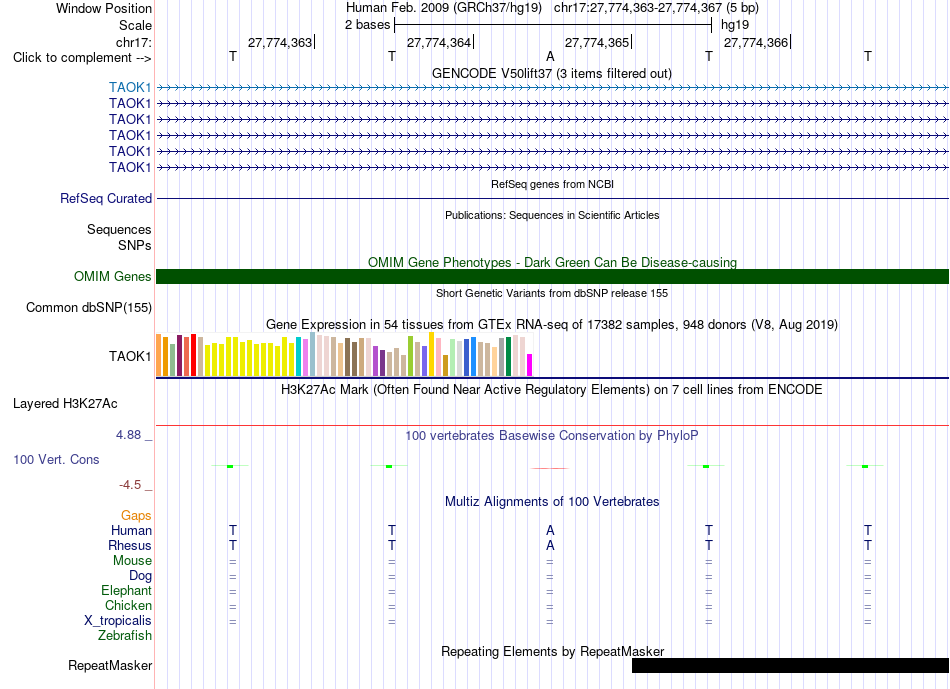Click the bright red bar in the GTEx expression chart
Viewport: 950px width, 689px height.
(x=193, y=355)
